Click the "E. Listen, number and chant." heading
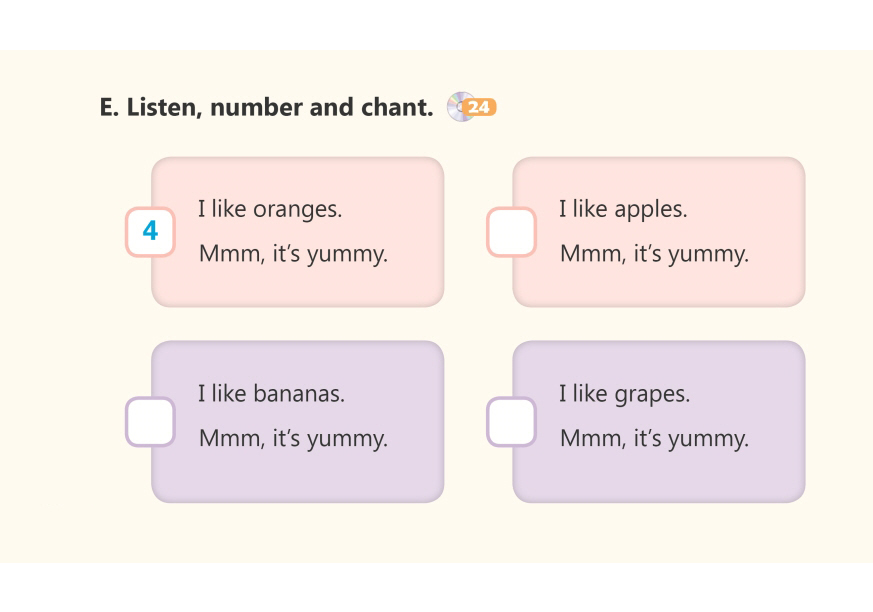The width and height of the screenshot is (873, 612). 266,107
